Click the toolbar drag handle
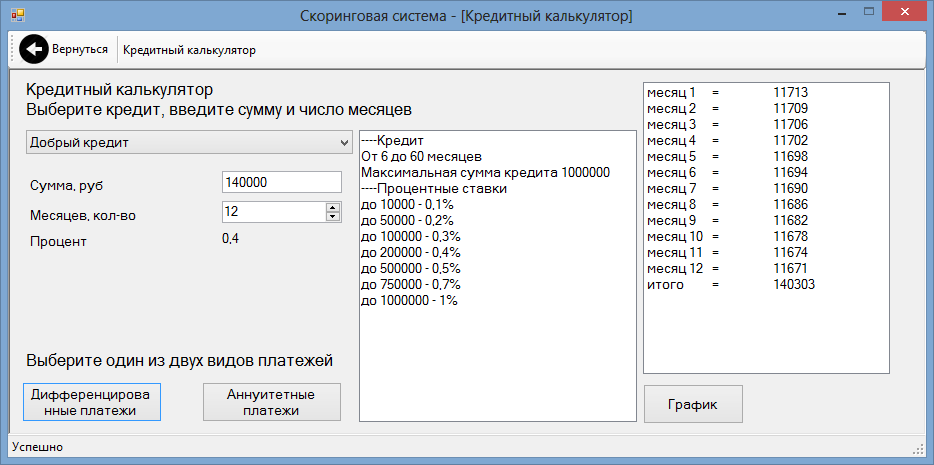 click(13, 49)
